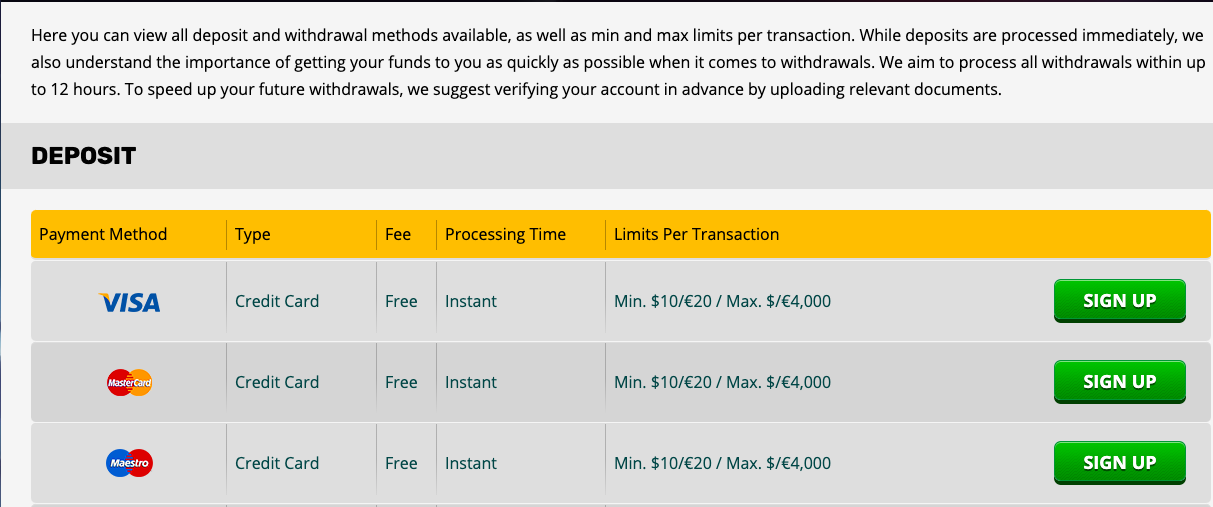
Task: Click SIGN UP button in VISA row
Action: [x=1119, y=301]
